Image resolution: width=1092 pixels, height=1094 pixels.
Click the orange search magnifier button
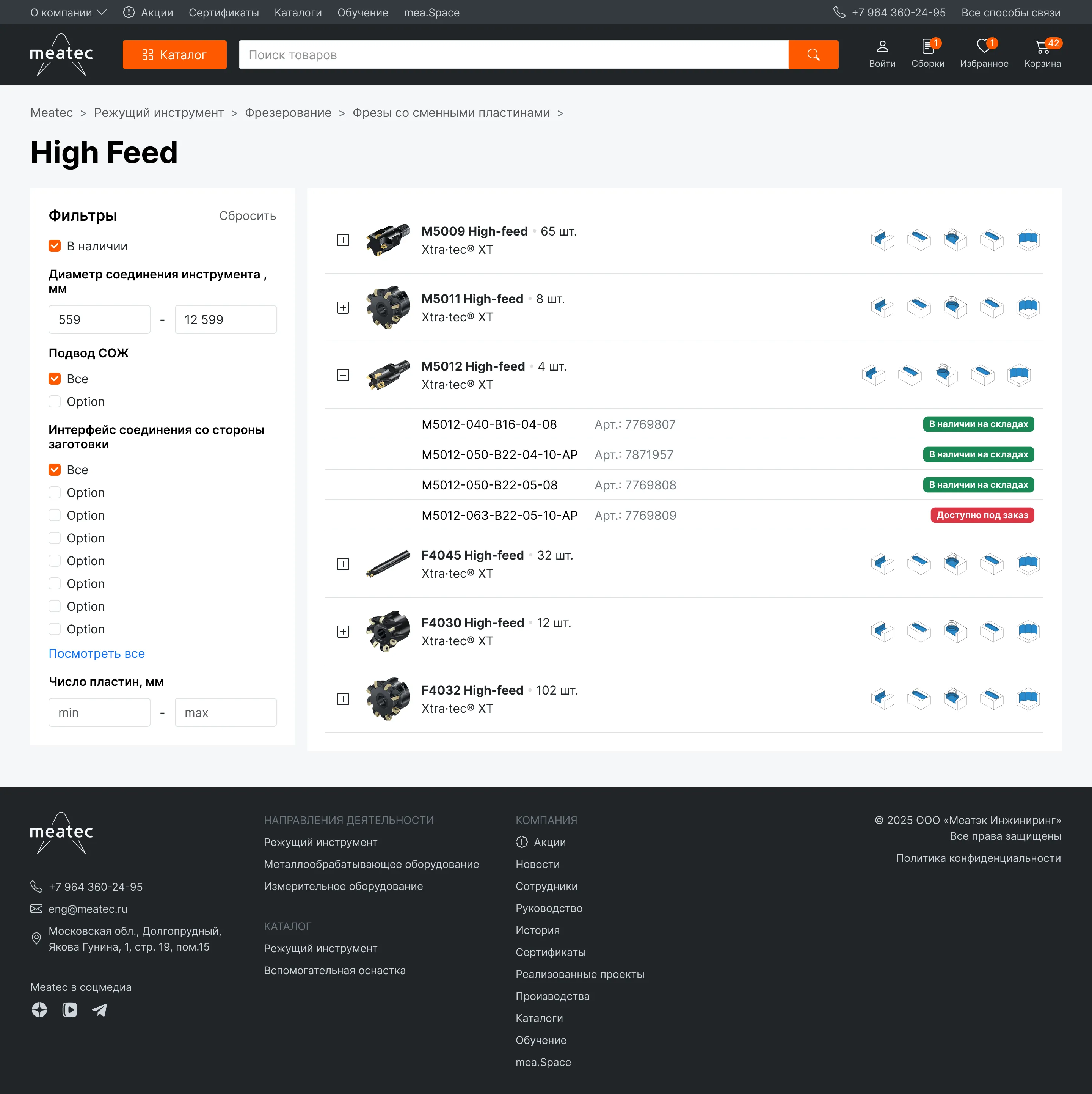(813, 55)
